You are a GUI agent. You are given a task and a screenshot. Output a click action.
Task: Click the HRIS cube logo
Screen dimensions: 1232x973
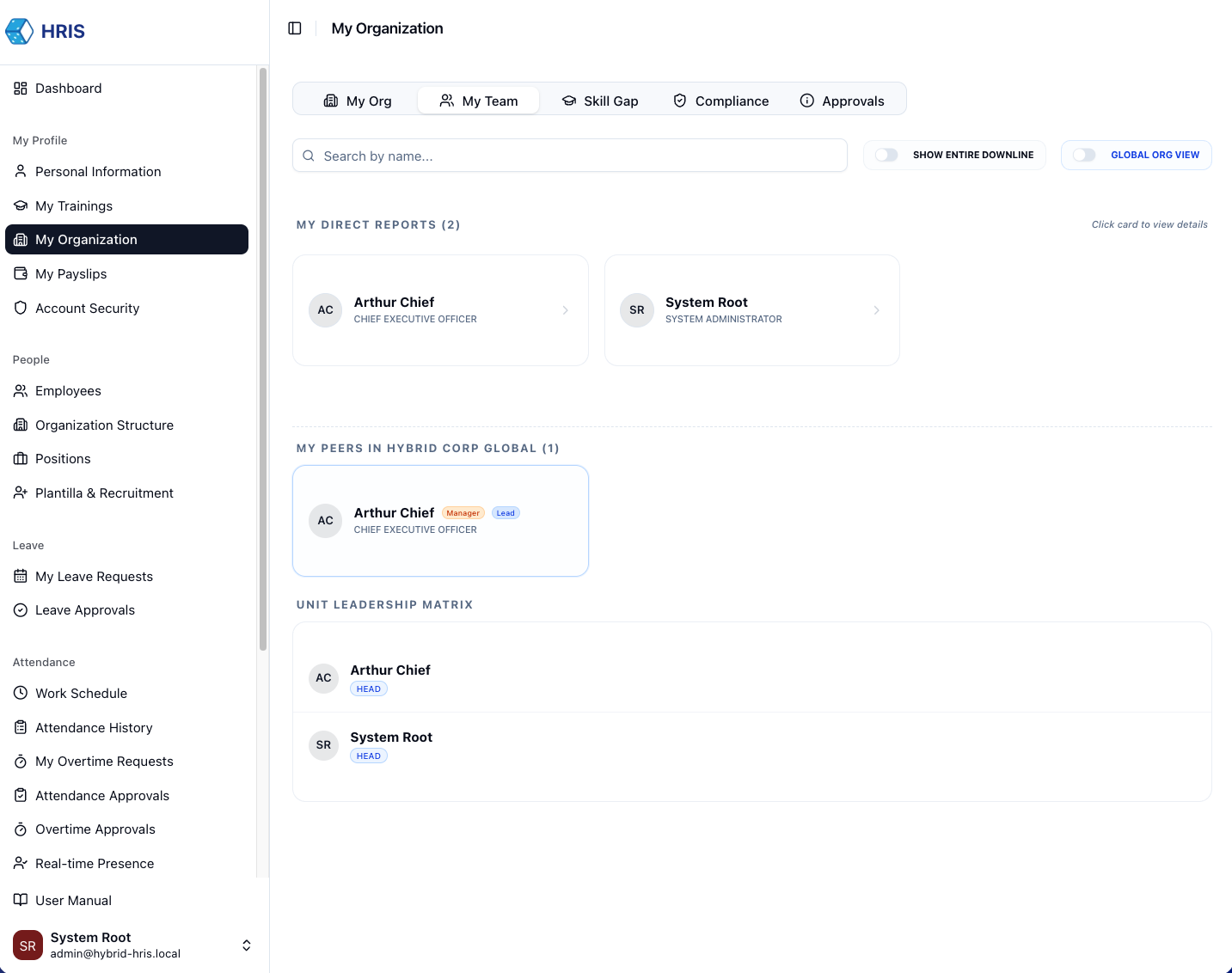tap(19, 32)
